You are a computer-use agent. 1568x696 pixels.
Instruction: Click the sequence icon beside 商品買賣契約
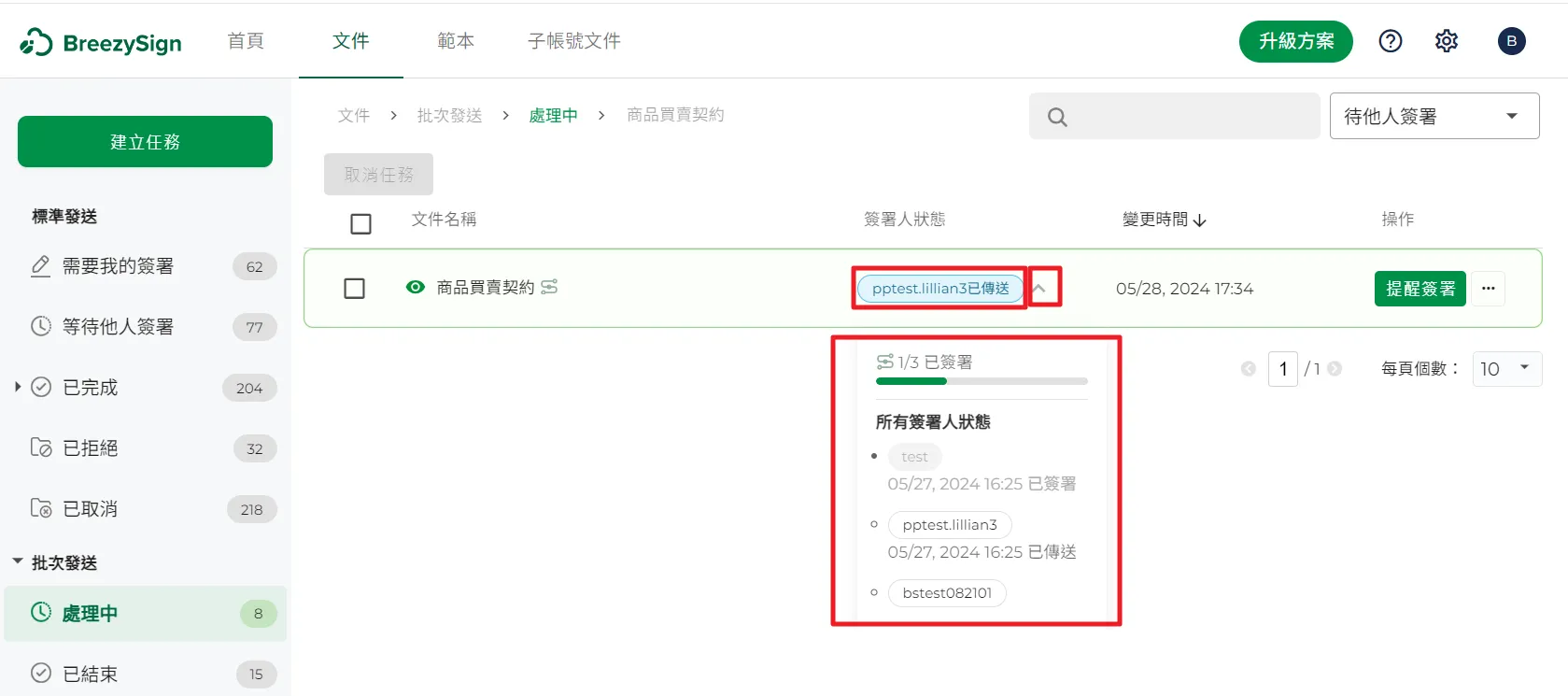(x=549, y=287)
